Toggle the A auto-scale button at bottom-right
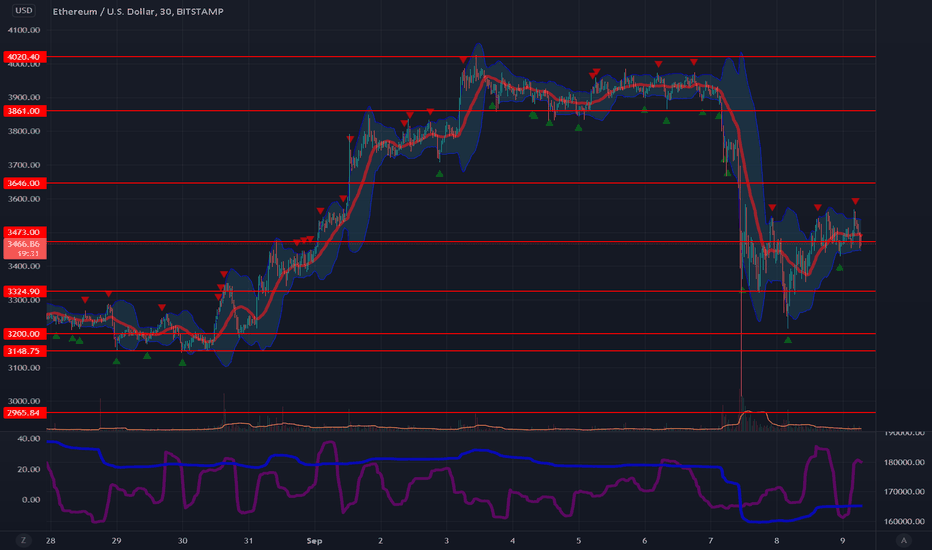The width and height of the screenshot is (932, 550). click(903, 540)
